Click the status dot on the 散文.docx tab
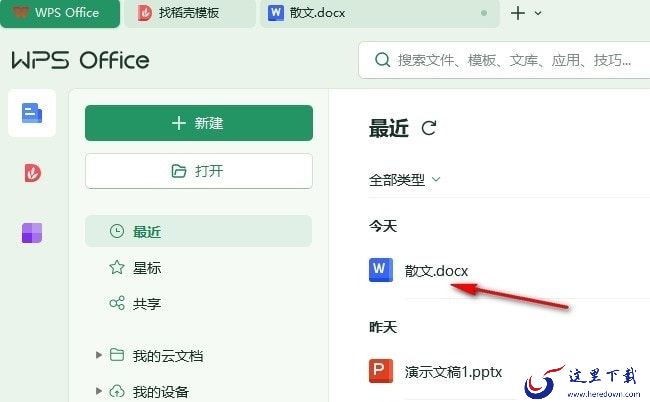The height and width of the screenshot is (402, 650). (x=483, y=13)
